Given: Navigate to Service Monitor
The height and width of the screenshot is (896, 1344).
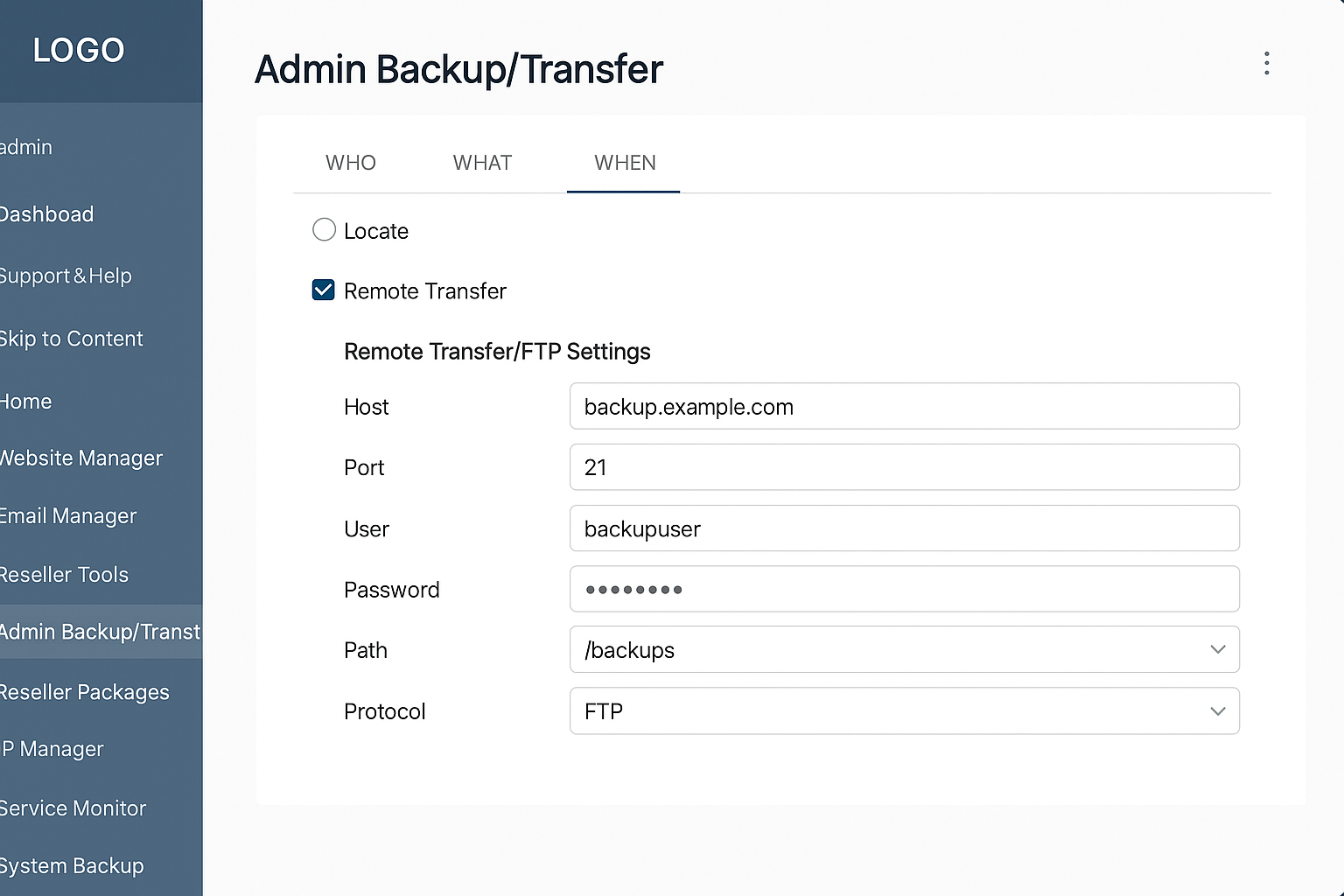Looking at the screenshot, I should [73, 808].
